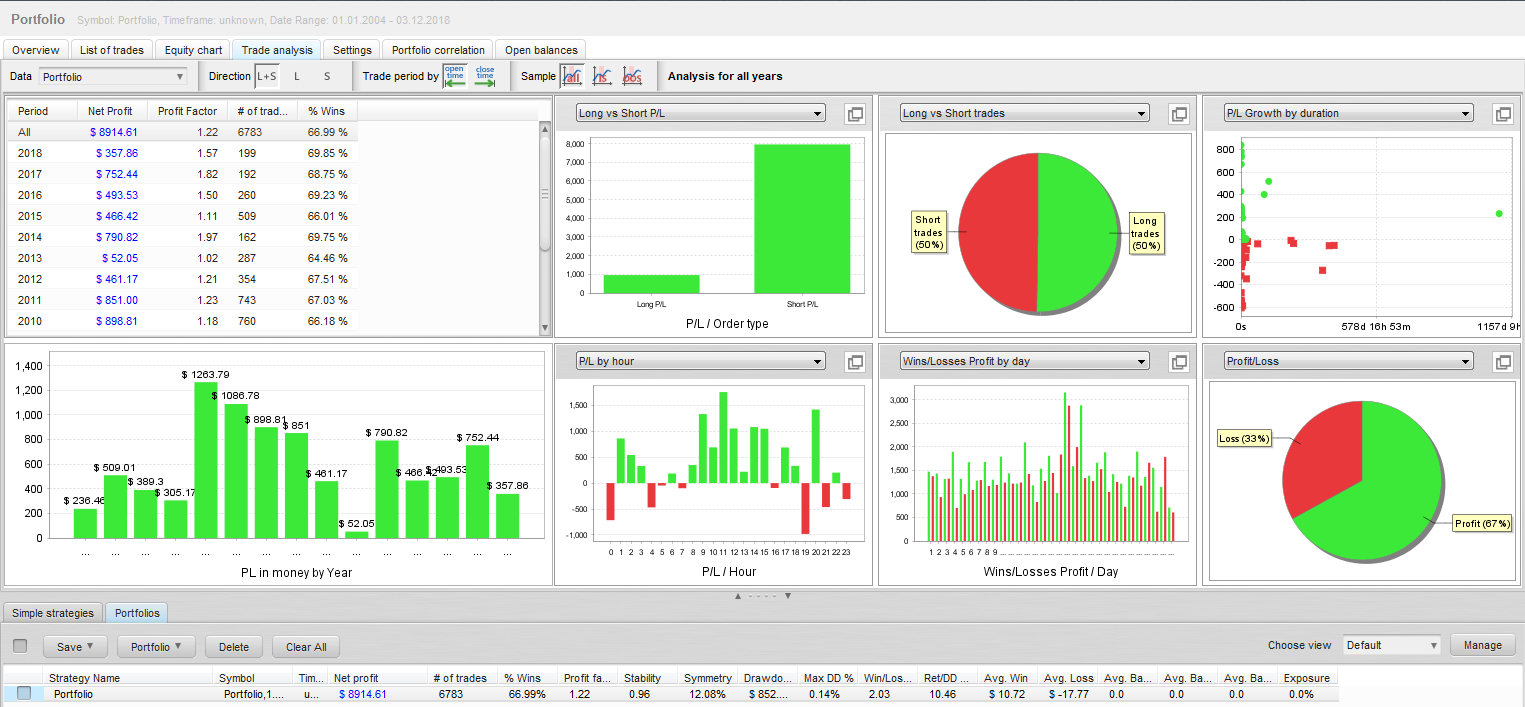Choose the 'all' sample chart icon
Viewport: 1525px width, 707px height.
pos(572,76)
